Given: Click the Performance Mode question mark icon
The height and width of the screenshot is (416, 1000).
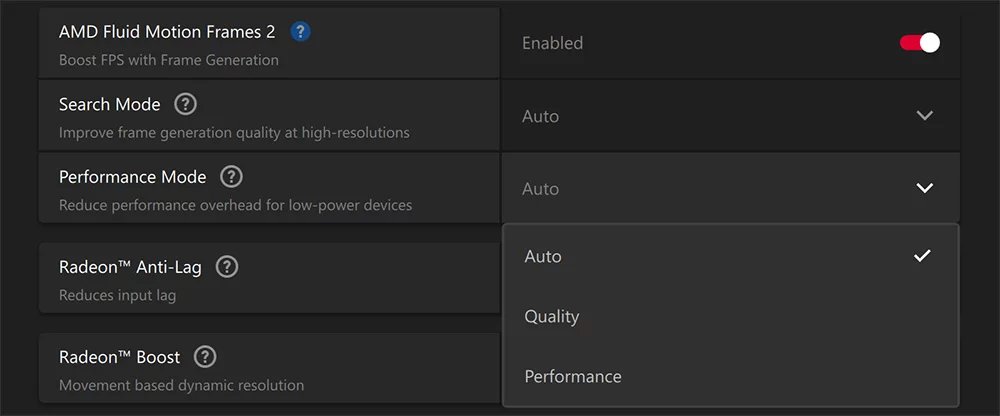Looking at the screenshot, I should (x=231, y=177).
